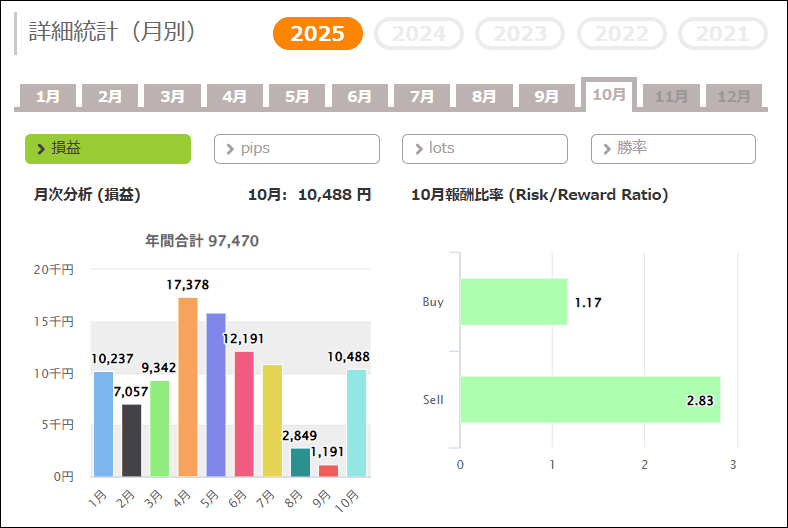
Task: Click the pink 6月 bar showing 12,191
Action: point(244,414)
